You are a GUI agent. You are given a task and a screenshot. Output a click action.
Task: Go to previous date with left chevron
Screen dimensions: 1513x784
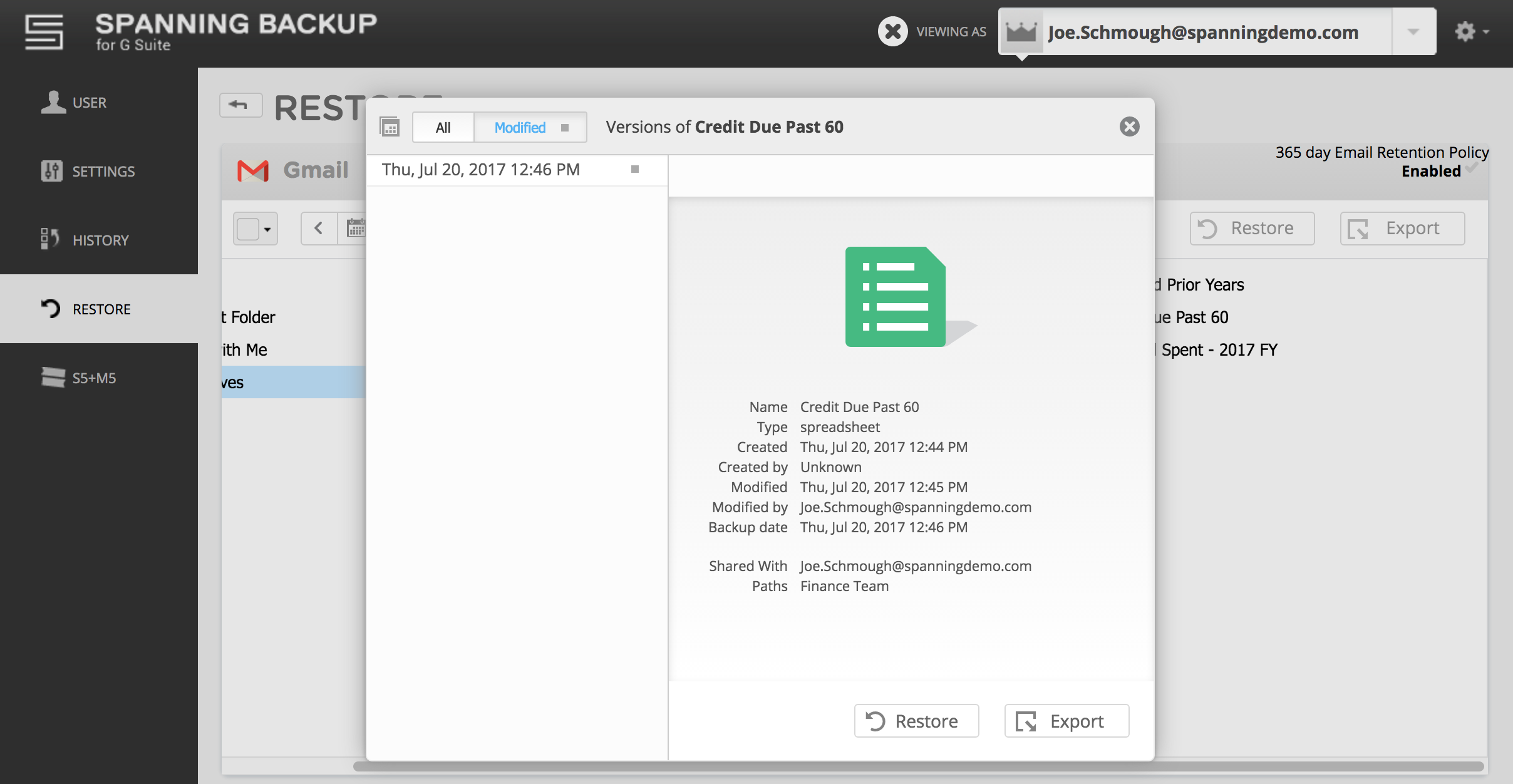pos(319,229)
